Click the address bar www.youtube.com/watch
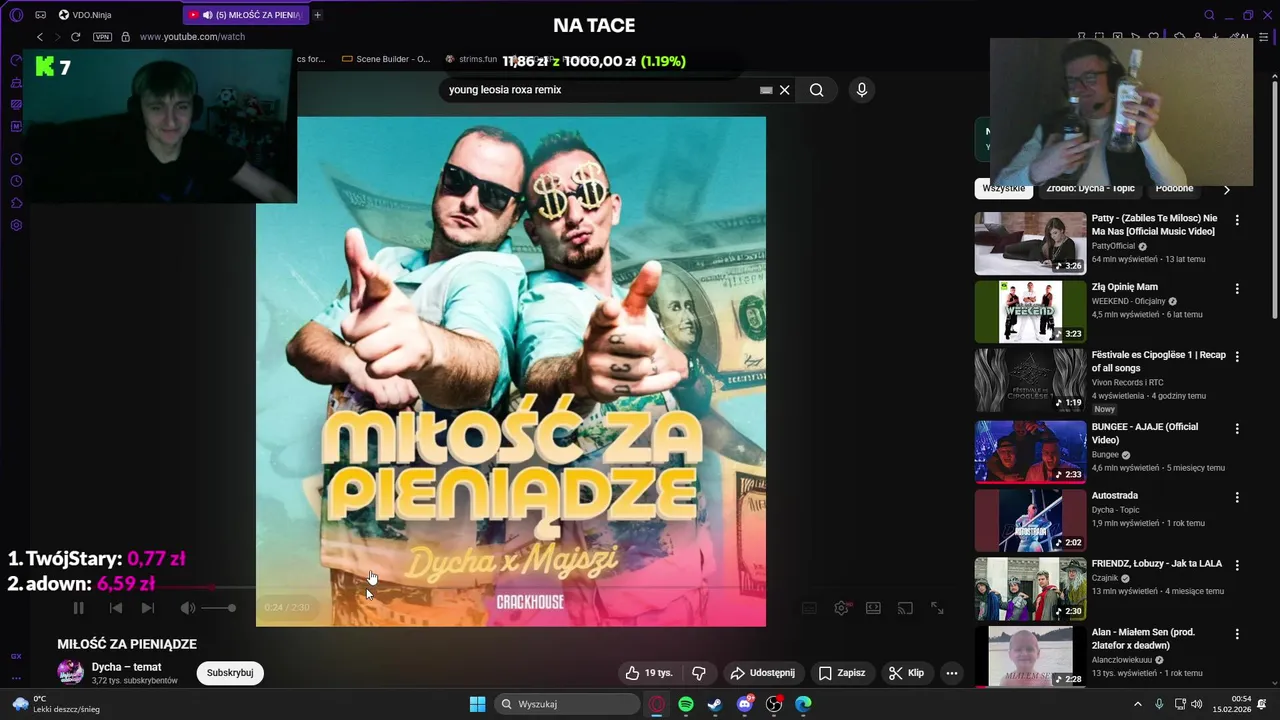This screenshot has width=1280, height=720. 192,37
